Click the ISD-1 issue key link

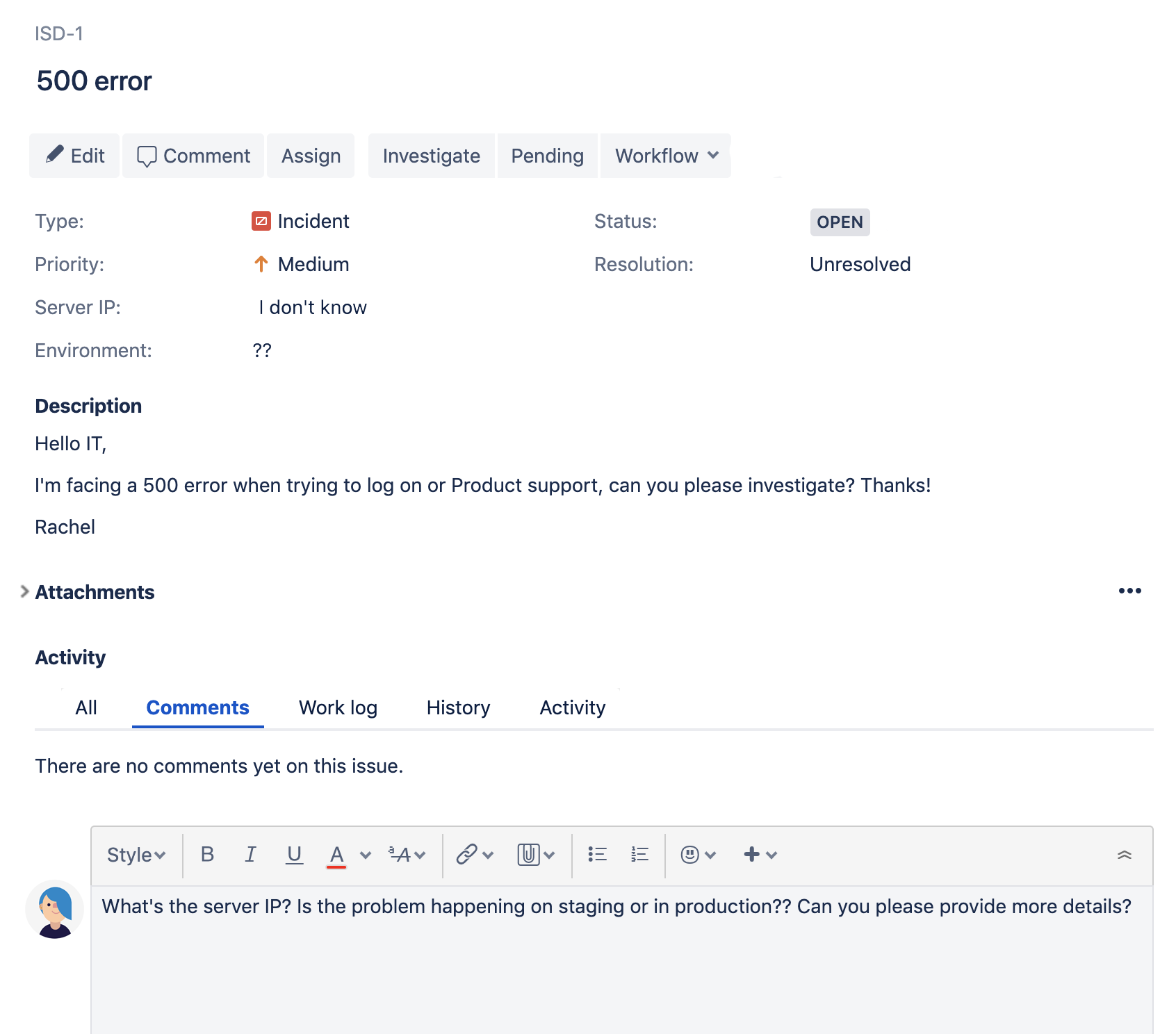pos(59,33)
